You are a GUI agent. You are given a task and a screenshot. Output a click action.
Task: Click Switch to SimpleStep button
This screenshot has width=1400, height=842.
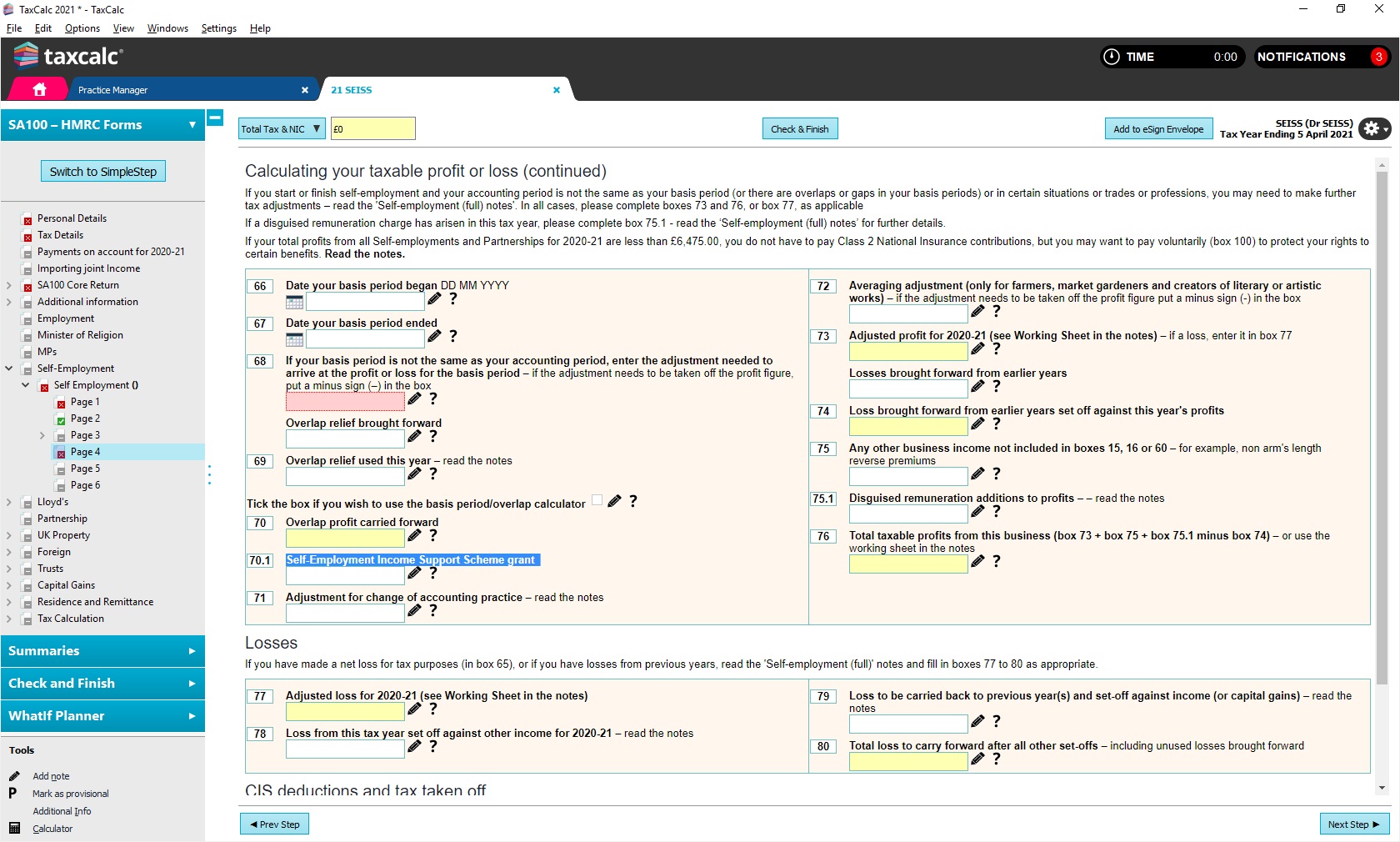(103, 172)
